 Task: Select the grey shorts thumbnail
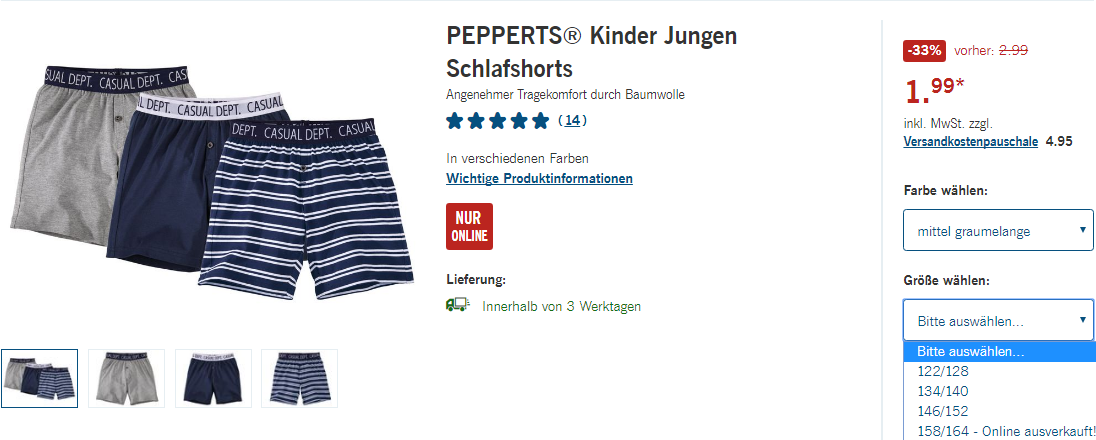click(127, 378)
